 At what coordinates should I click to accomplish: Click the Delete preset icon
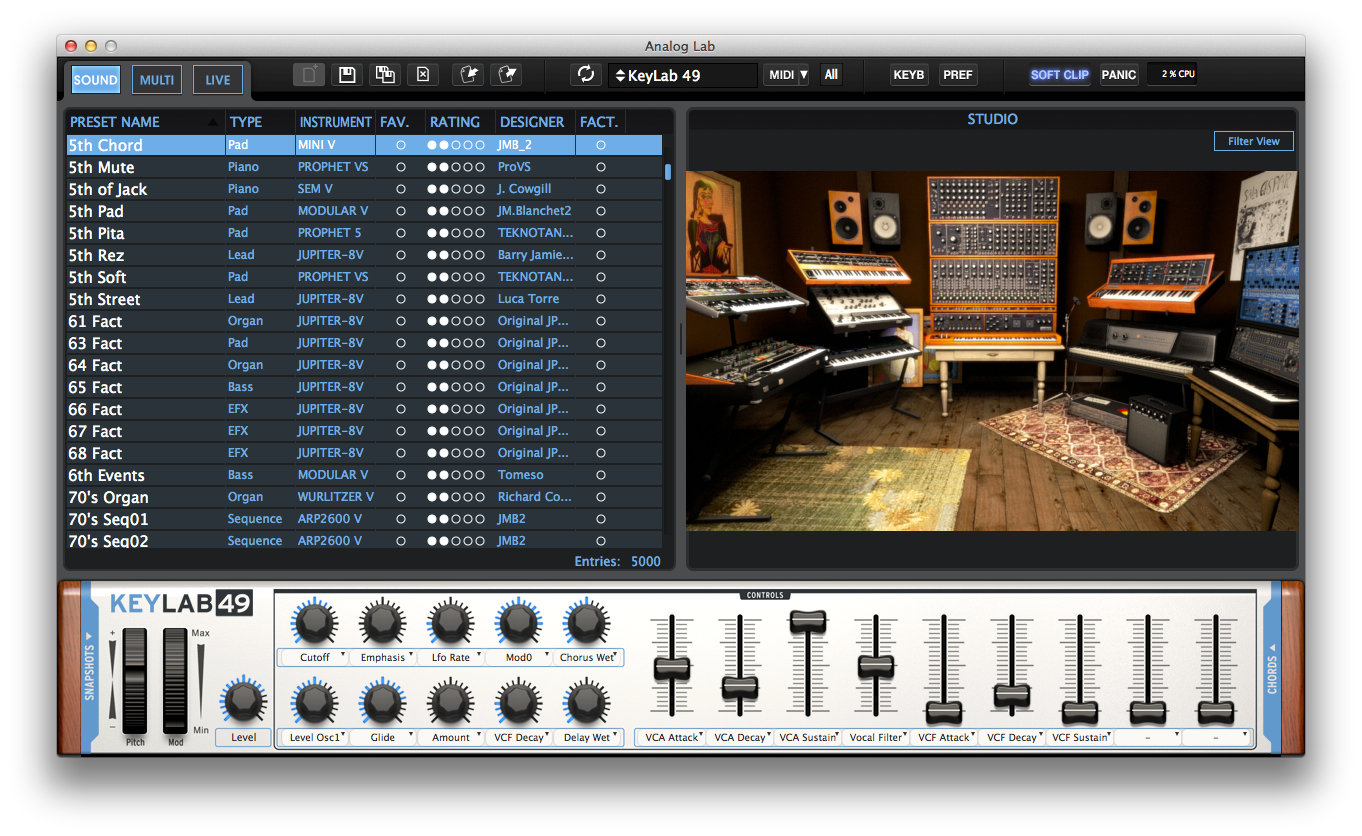pyautogui.click(x=422, y=75)
